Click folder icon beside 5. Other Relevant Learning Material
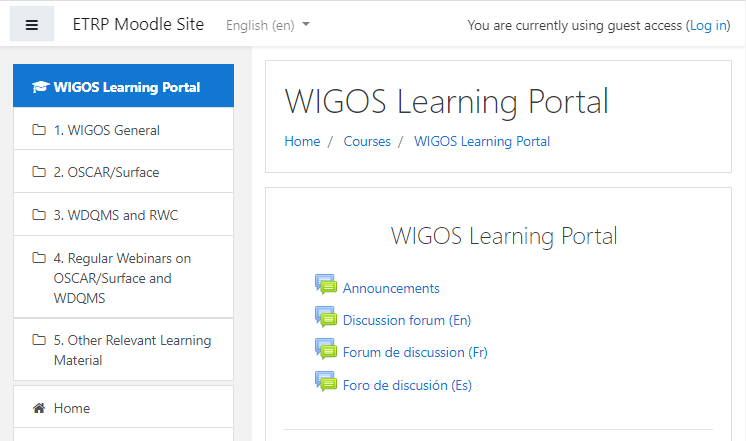Viewport: 746px width, 441px height. pos(39,340)
